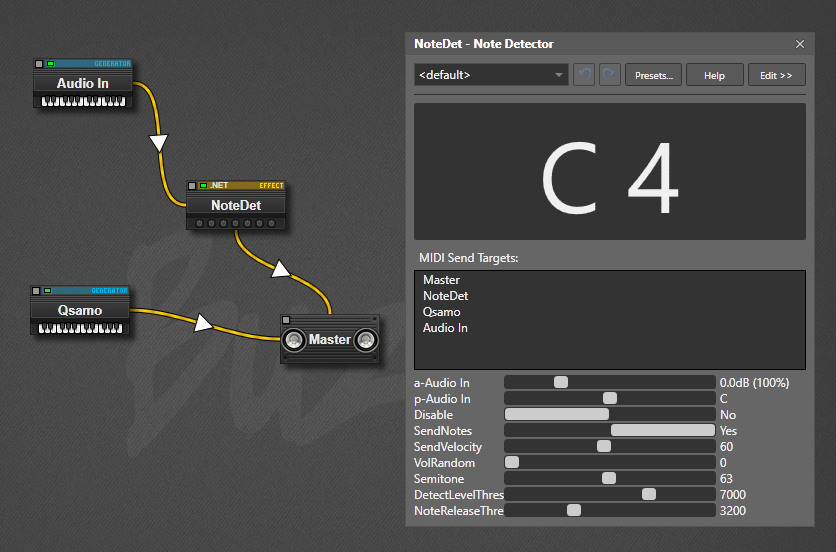Select Qsamo in MIDI Send Targets list
The image size is (836, 552).
441,312
